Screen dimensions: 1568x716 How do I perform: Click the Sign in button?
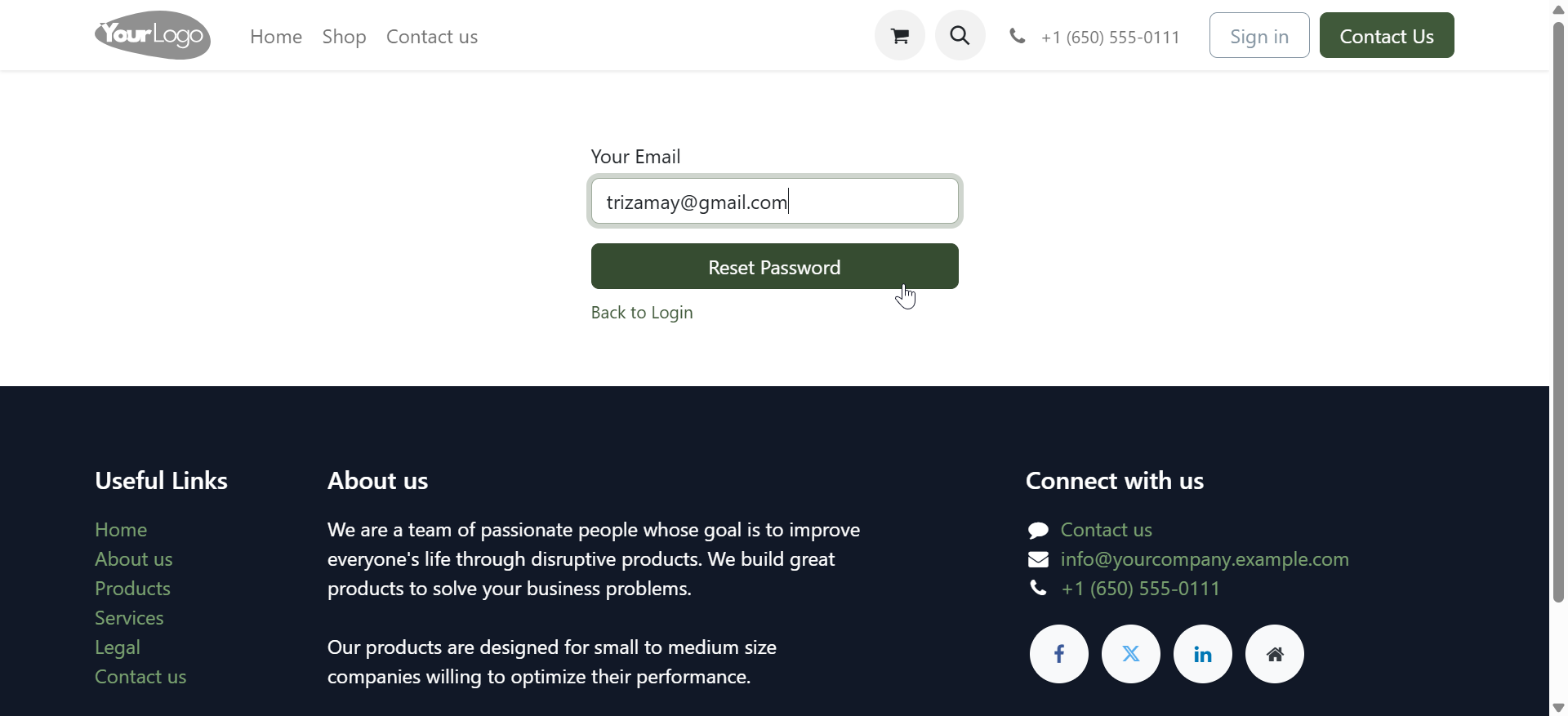1258,35
